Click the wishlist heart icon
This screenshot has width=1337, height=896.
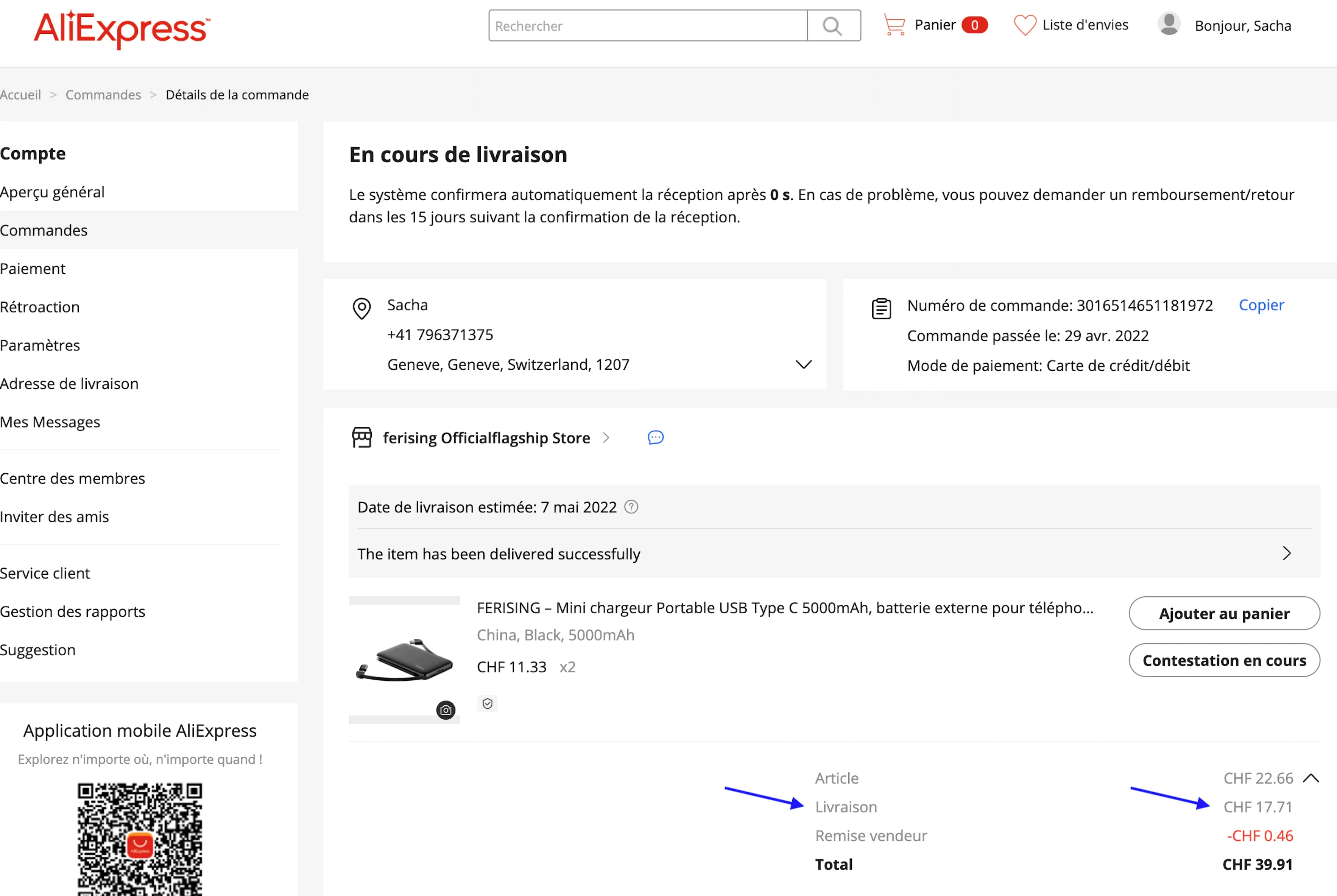click(1024, 25)
